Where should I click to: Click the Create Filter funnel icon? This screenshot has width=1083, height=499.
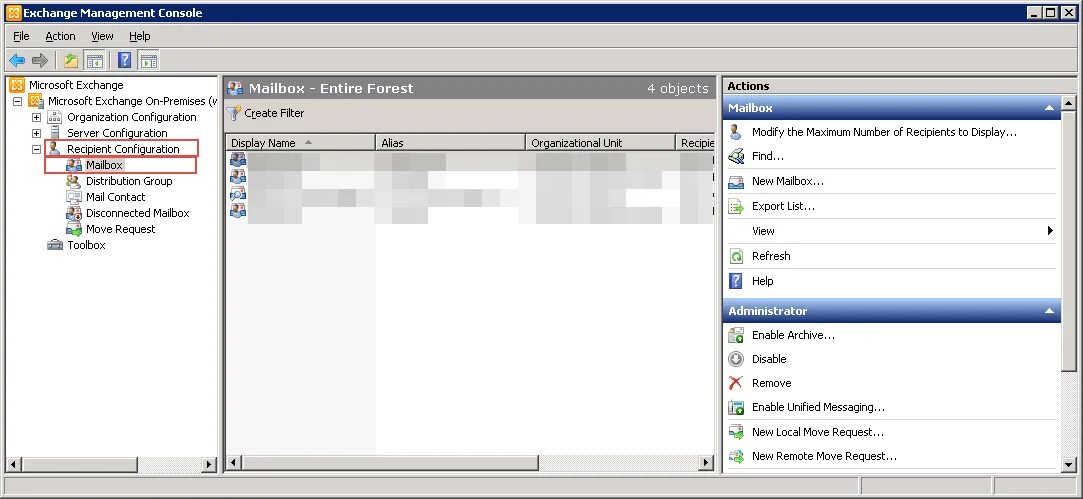pos(234,113)
